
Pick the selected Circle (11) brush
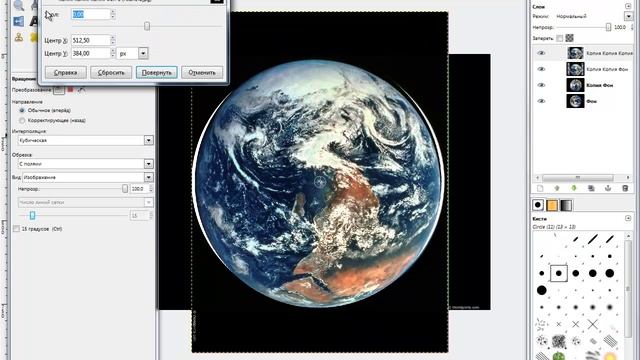(x=559, y=273)
